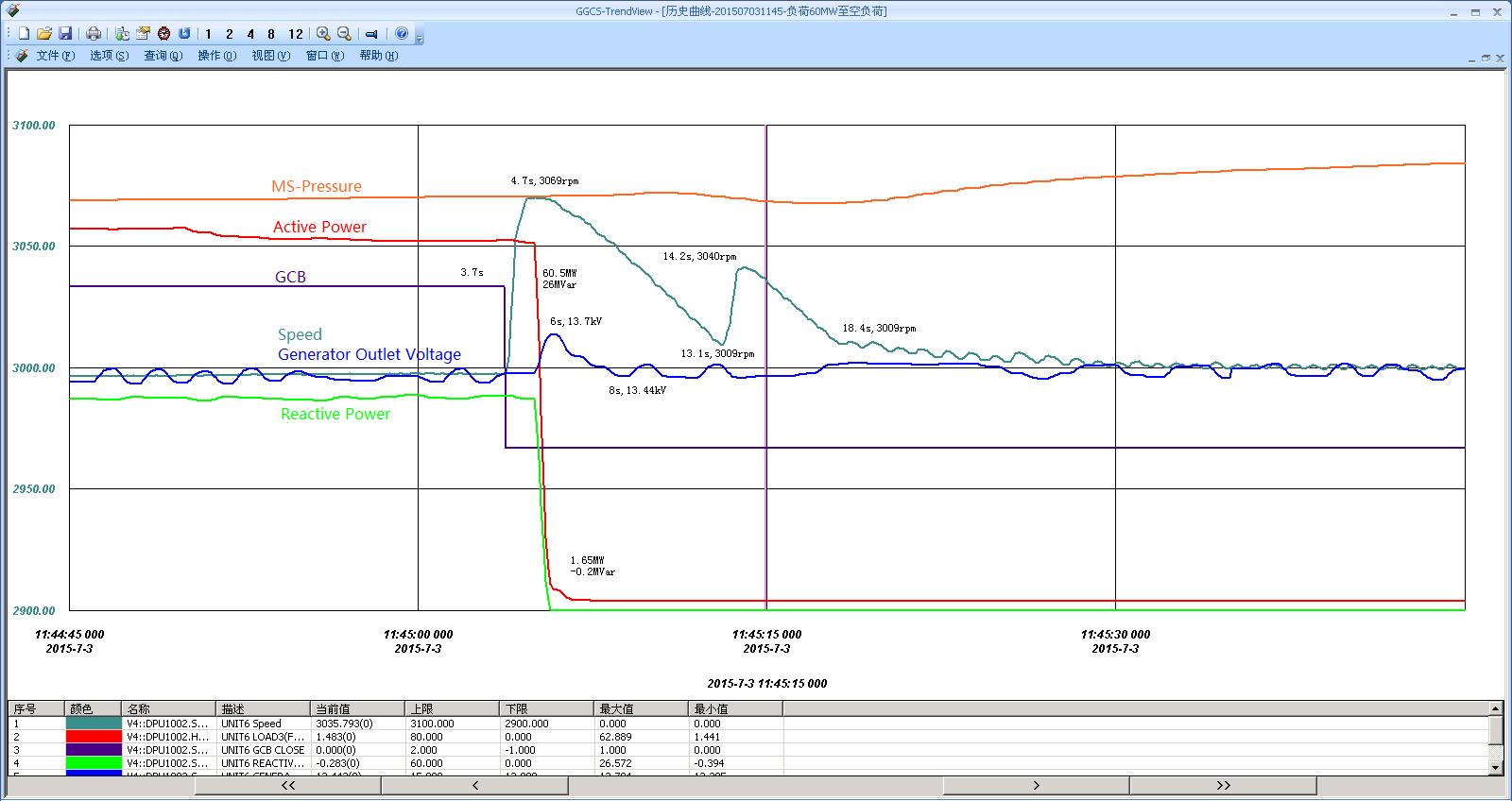Click the table scrollbar down arrow
The width and height of the screenshot is (1512, 801).
[x=1496, y=768]
